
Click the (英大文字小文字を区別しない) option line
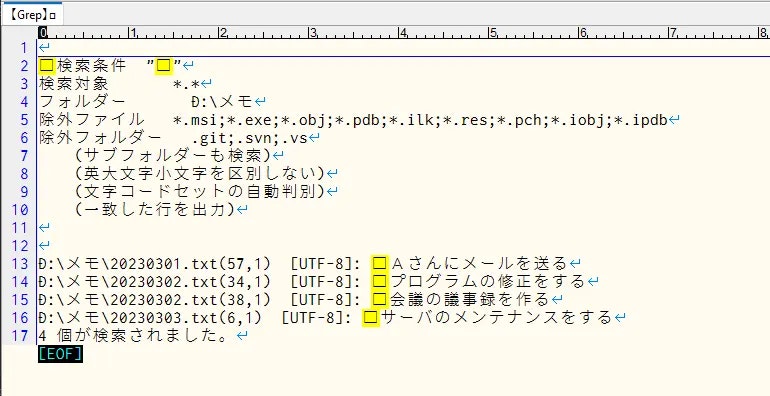[x=200, y=173]
